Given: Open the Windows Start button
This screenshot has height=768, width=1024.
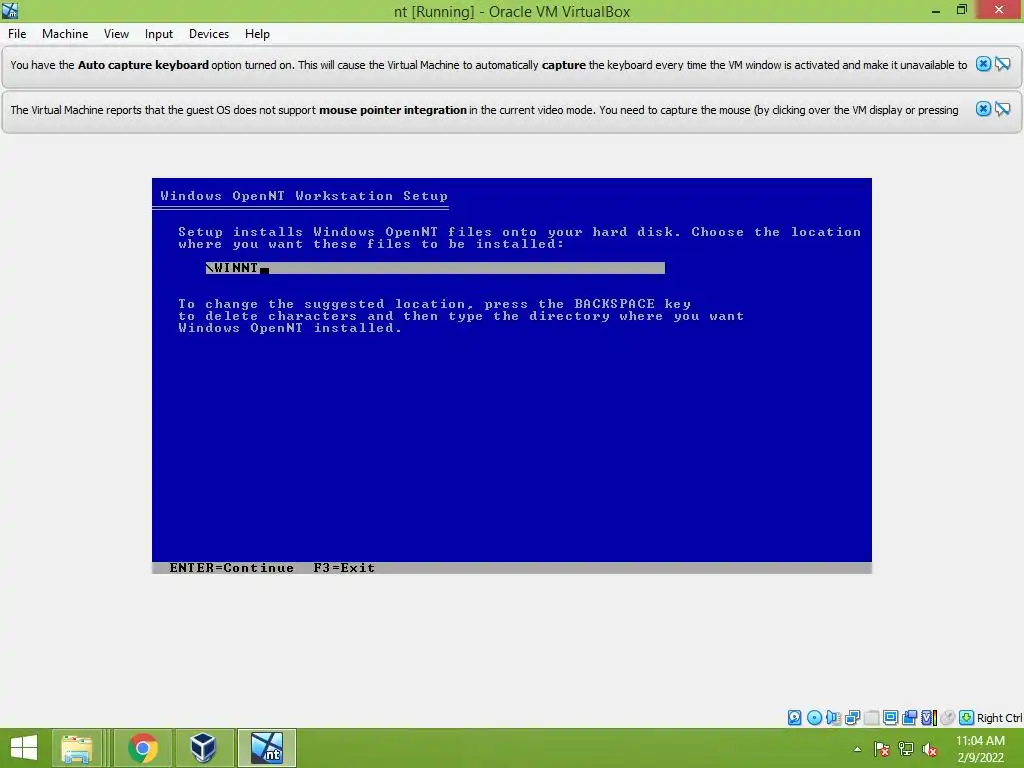Looking at the screenshot, I should click(24, 748).
